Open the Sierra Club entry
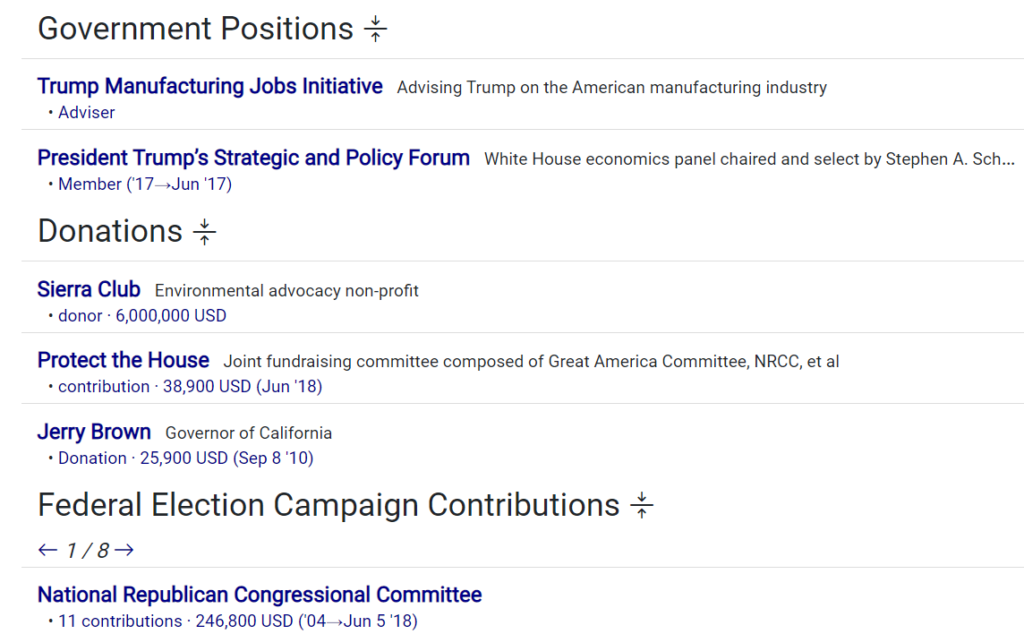This screenshot has width=1024, height=634. [89, 290]
